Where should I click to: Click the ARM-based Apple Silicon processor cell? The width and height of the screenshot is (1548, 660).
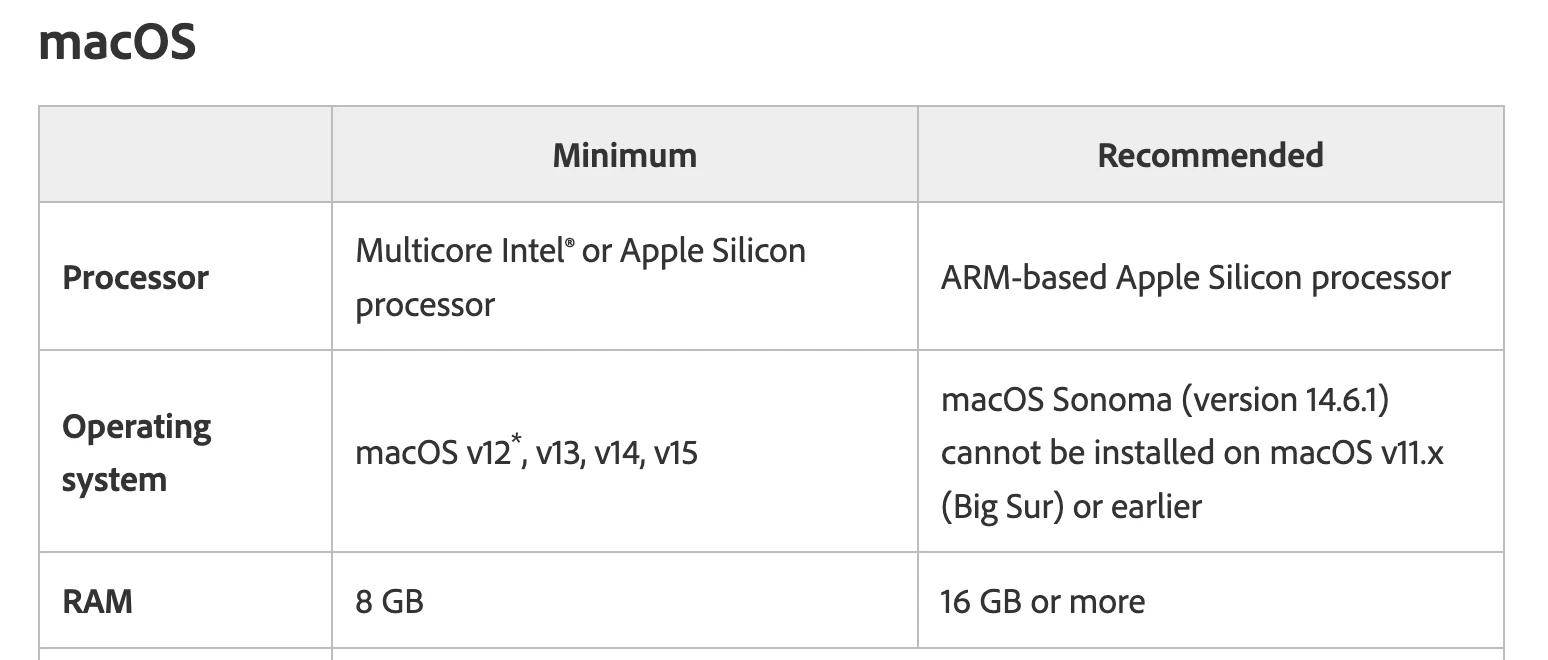point(1195,278)
